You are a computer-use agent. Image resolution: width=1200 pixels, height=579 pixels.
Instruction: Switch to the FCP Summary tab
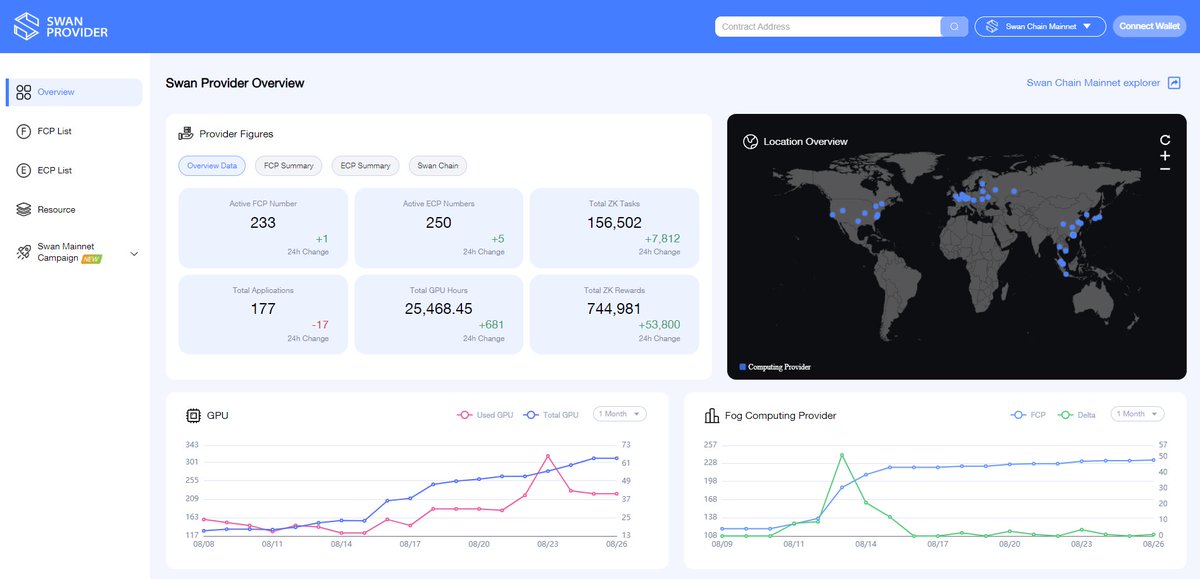pos(289,166)
